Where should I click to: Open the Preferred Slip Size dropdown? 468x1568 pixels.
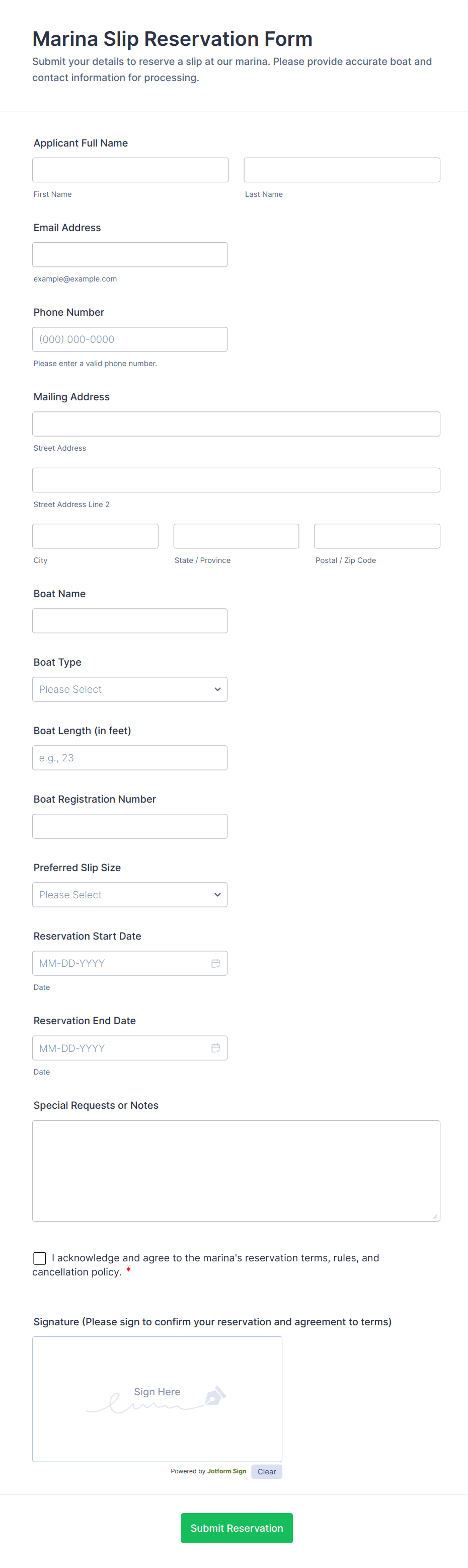[130, 894]
